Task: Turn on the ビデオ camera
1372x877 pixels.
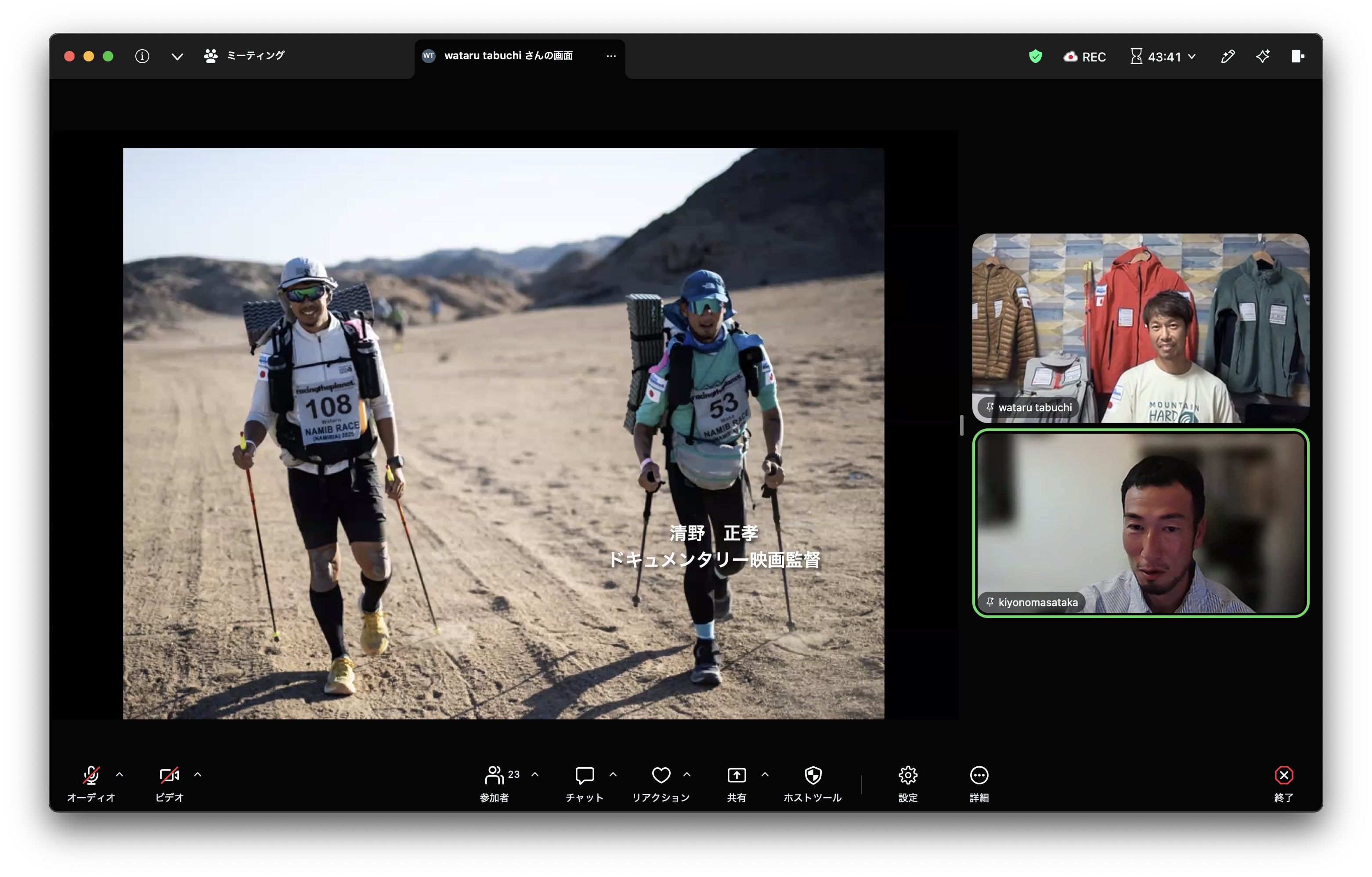Action: (x=169, y=784)
